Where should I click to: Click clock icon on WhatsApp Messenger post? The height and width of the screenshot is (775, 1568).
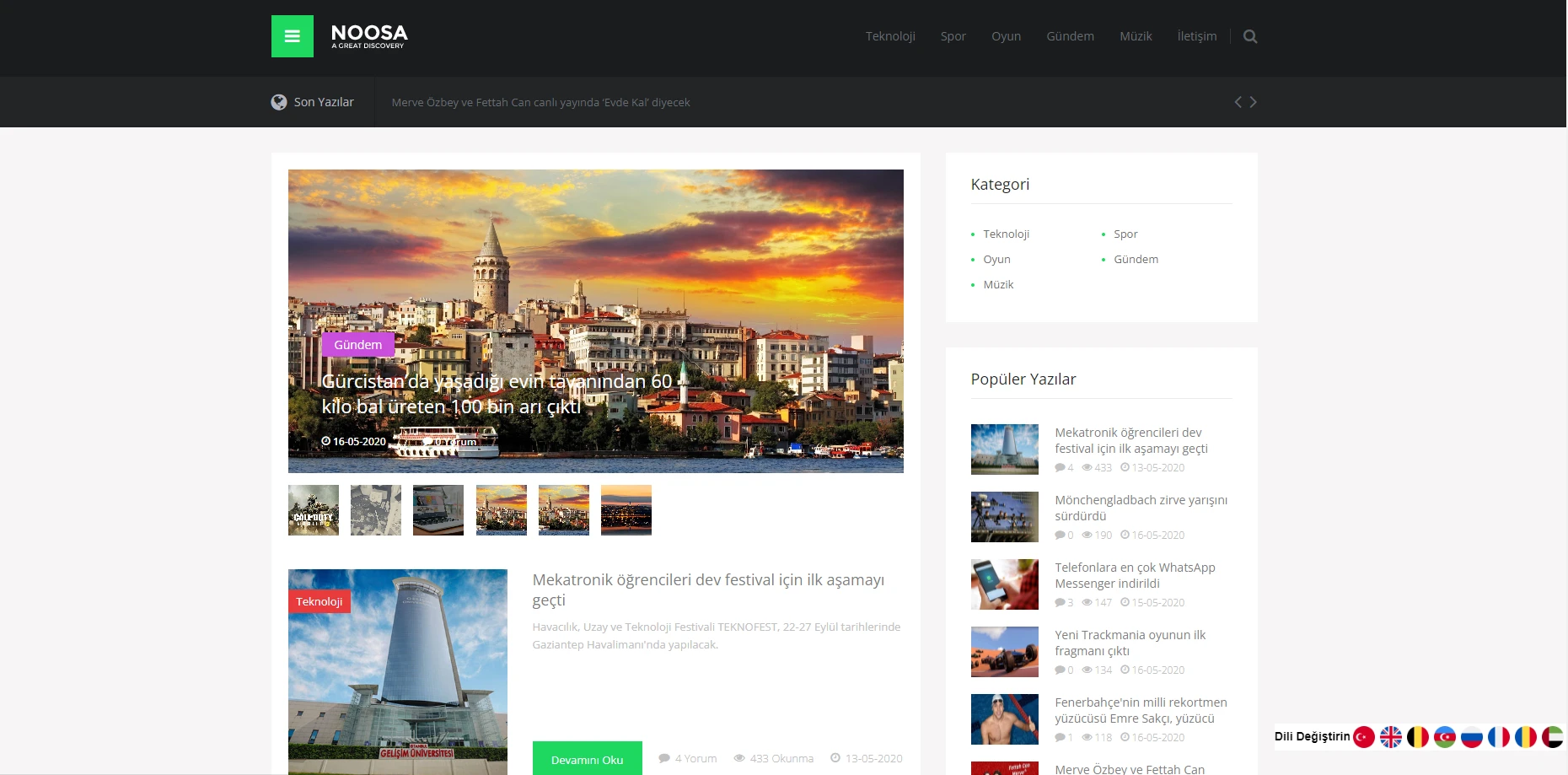[x=1125, y=602]
